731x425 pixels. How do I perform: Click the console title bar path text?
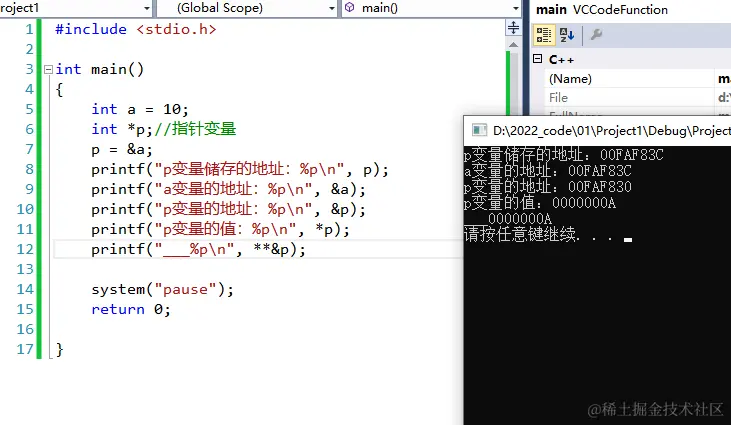[612, 130]
